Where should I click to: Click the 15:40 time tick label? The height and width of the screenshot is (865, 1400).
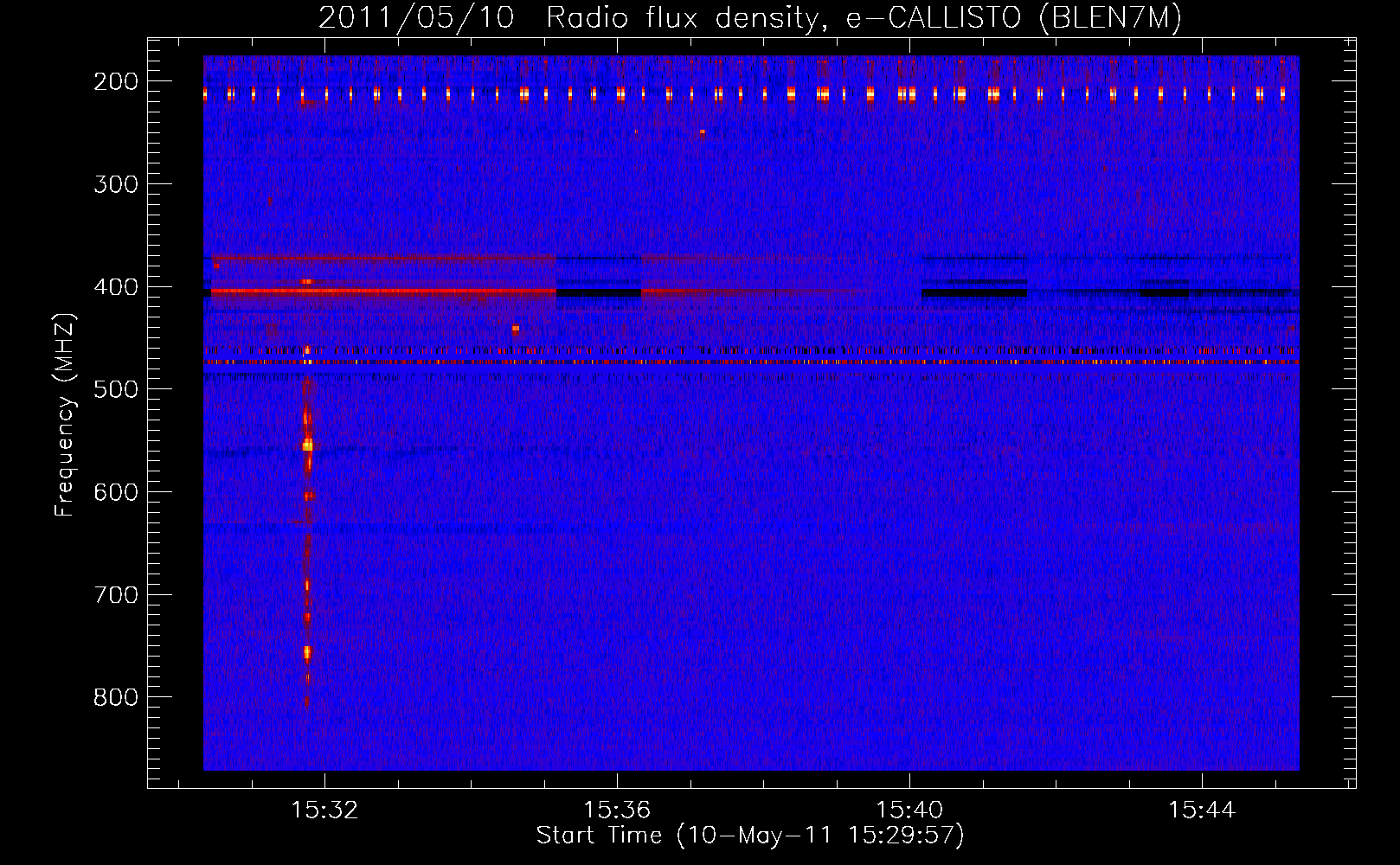click(909, 810)
